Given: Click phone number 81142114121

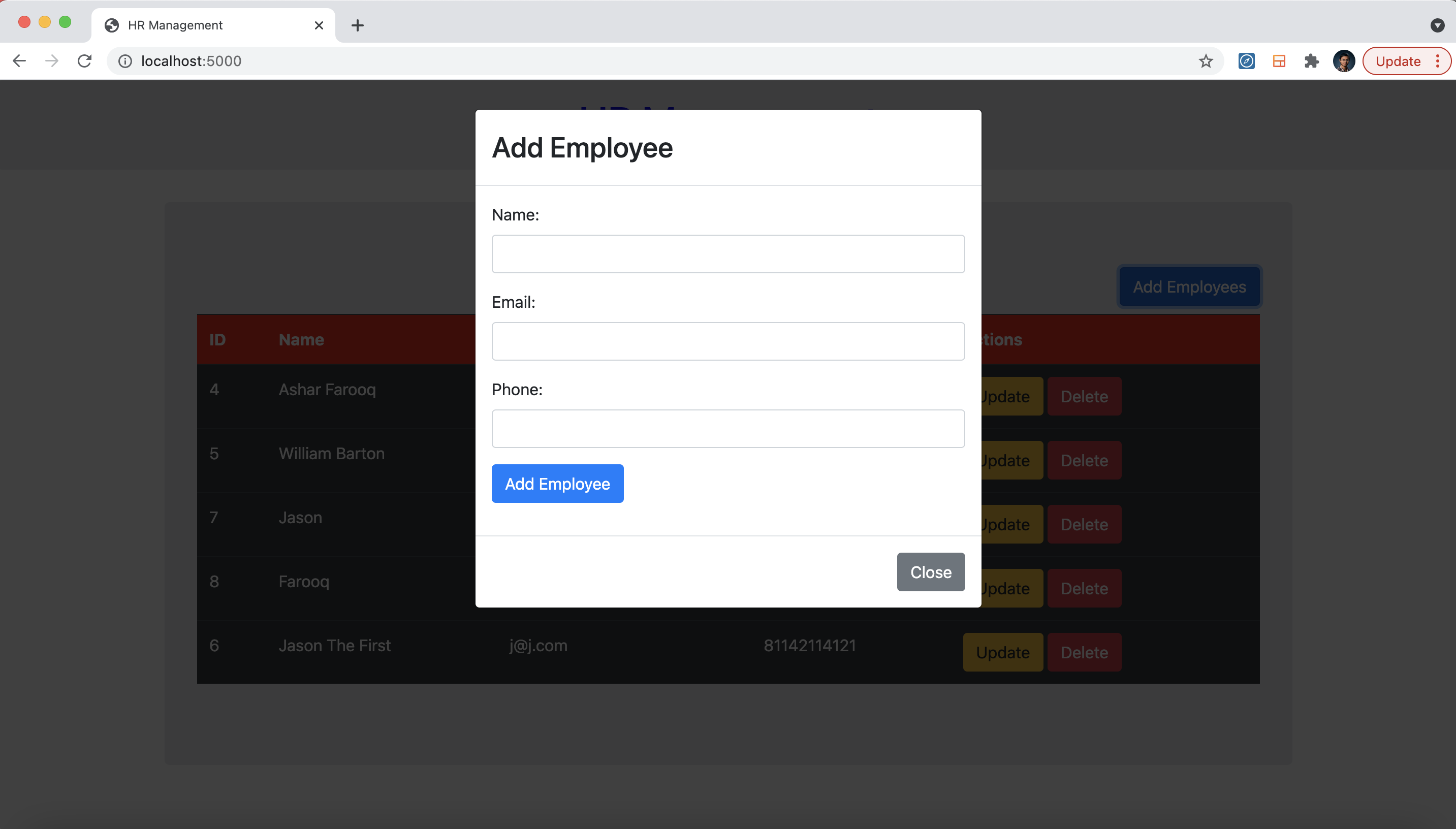Looking at the screenshot, I should point(809,646).
